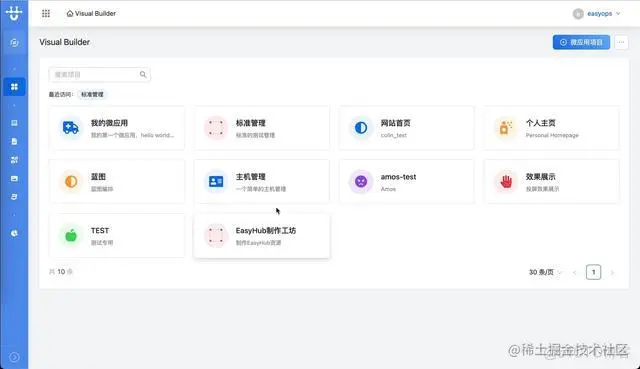Open the document sidebar icon
The image size is (640, 369).
pyautogui.click(x=14, y=141)
